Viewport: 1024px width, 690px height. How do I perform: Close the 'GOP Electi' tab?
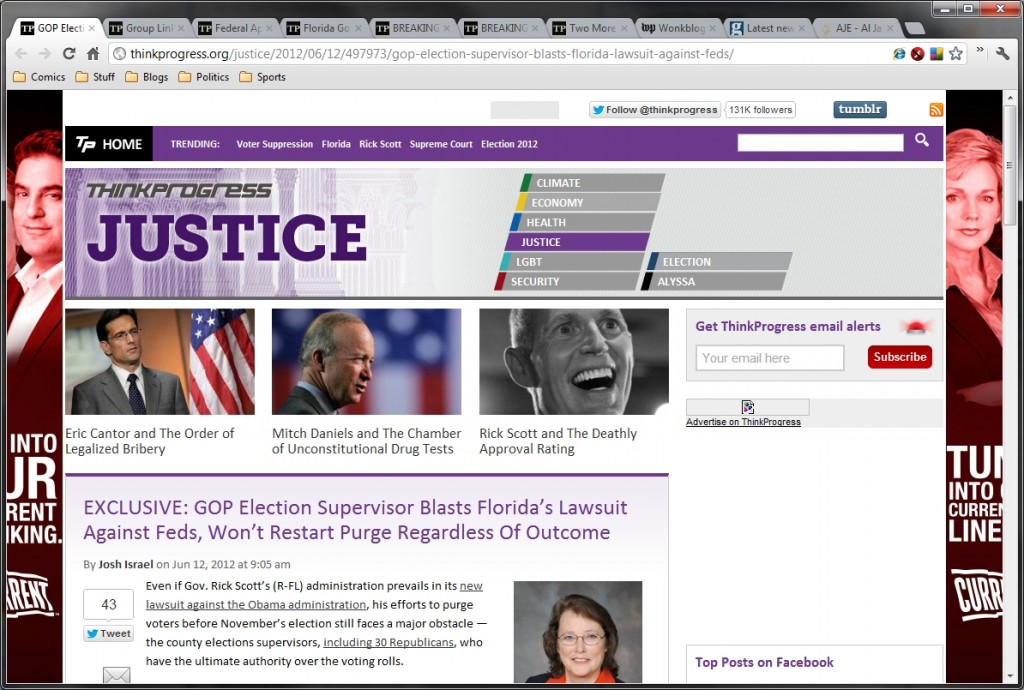(91, 28)
